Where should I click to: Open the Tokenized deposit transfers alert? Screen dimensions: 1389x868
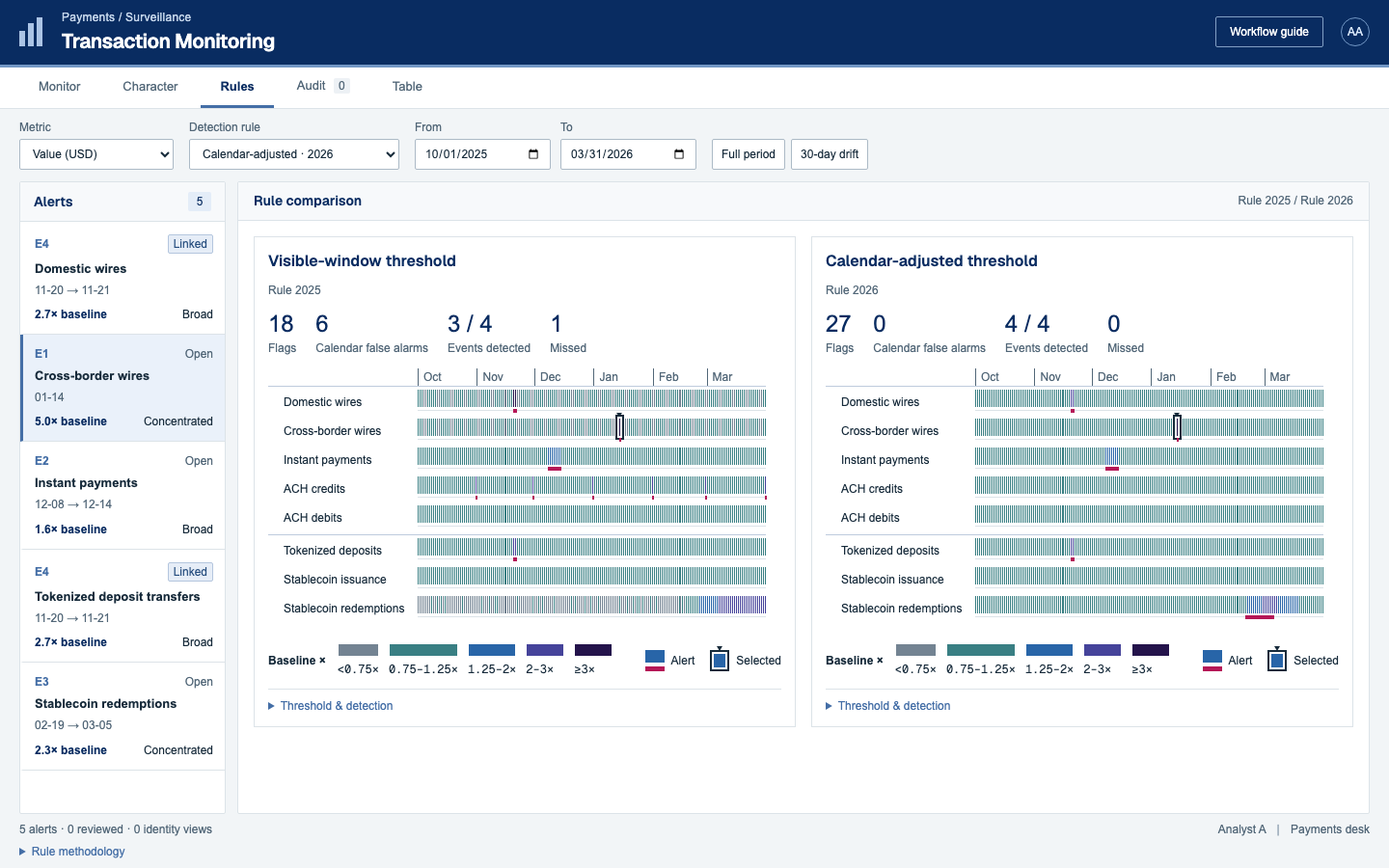pyautogui.click(x=123, y=606)
